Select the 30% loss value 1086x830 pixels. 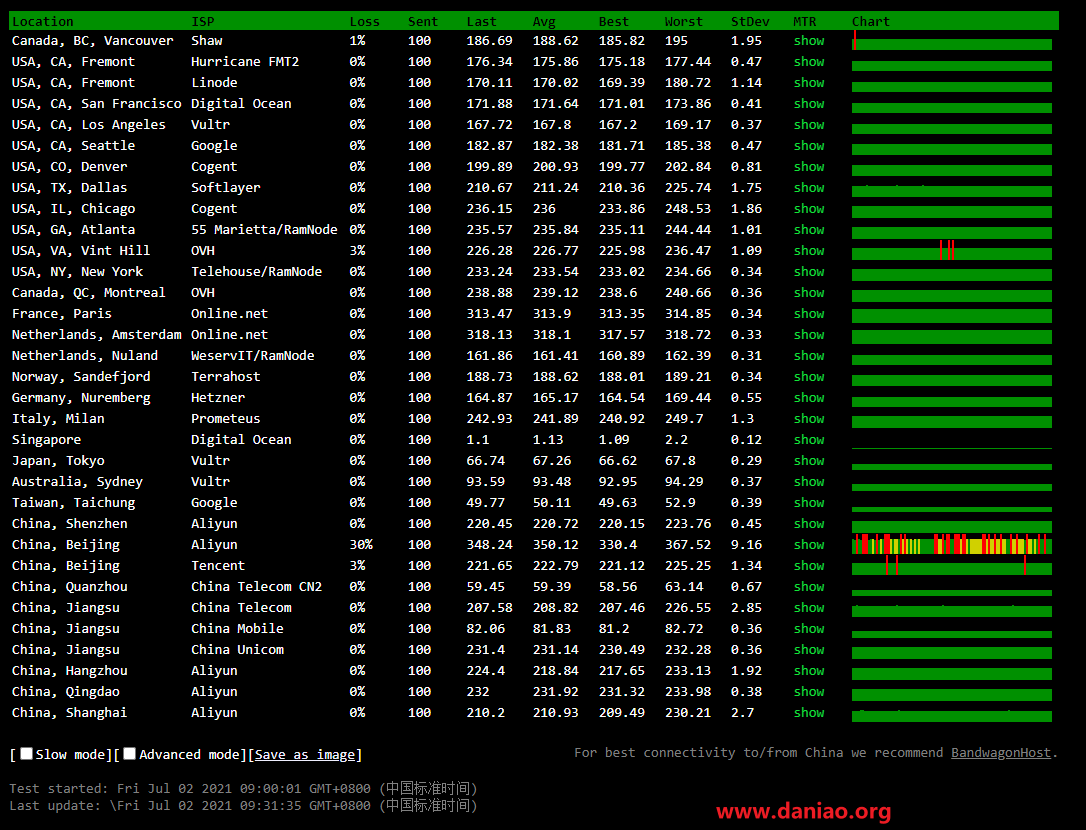pyautogui.click(x=361, y=545)
